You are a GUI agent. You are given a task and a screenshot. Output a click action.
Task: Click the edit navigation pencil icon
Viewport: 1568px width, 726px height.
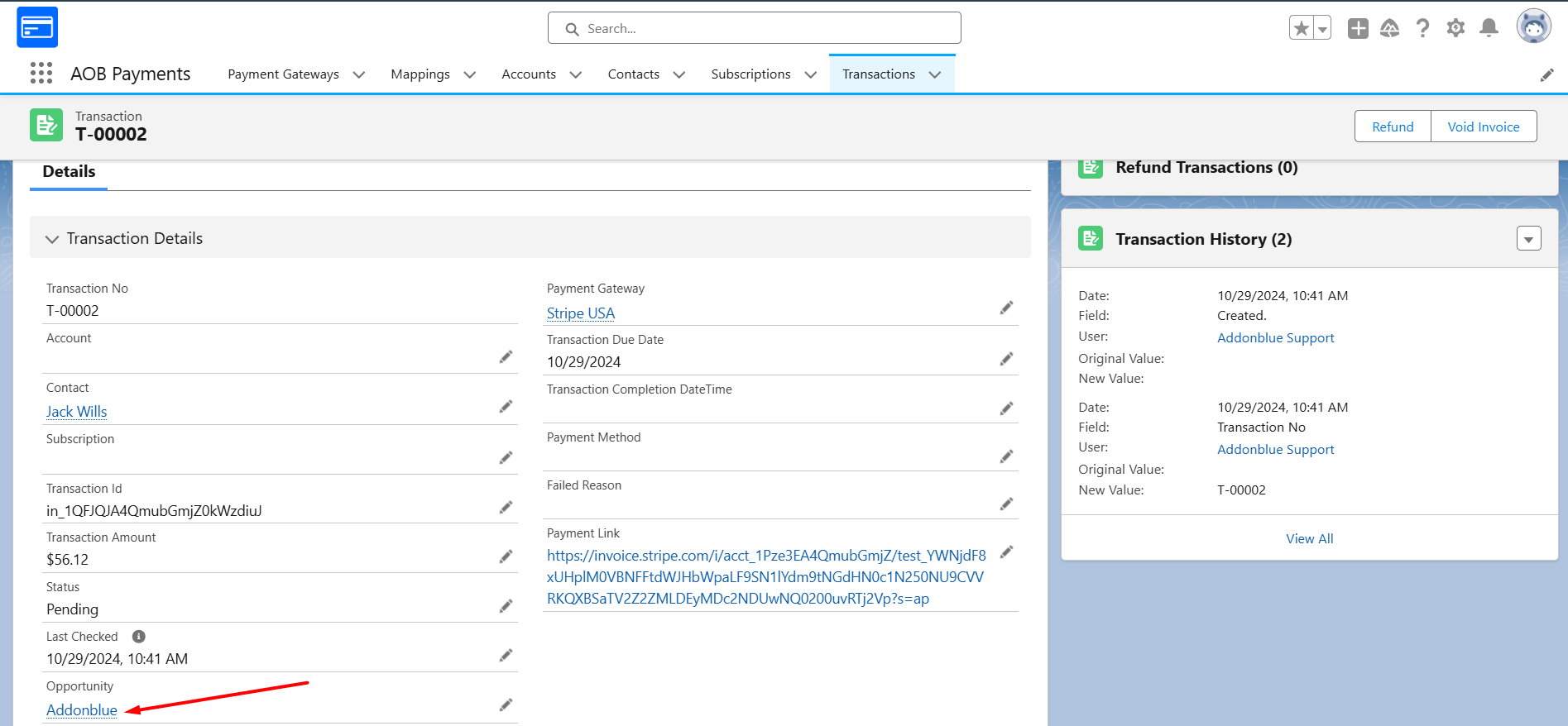click(x=1546, y=75)
